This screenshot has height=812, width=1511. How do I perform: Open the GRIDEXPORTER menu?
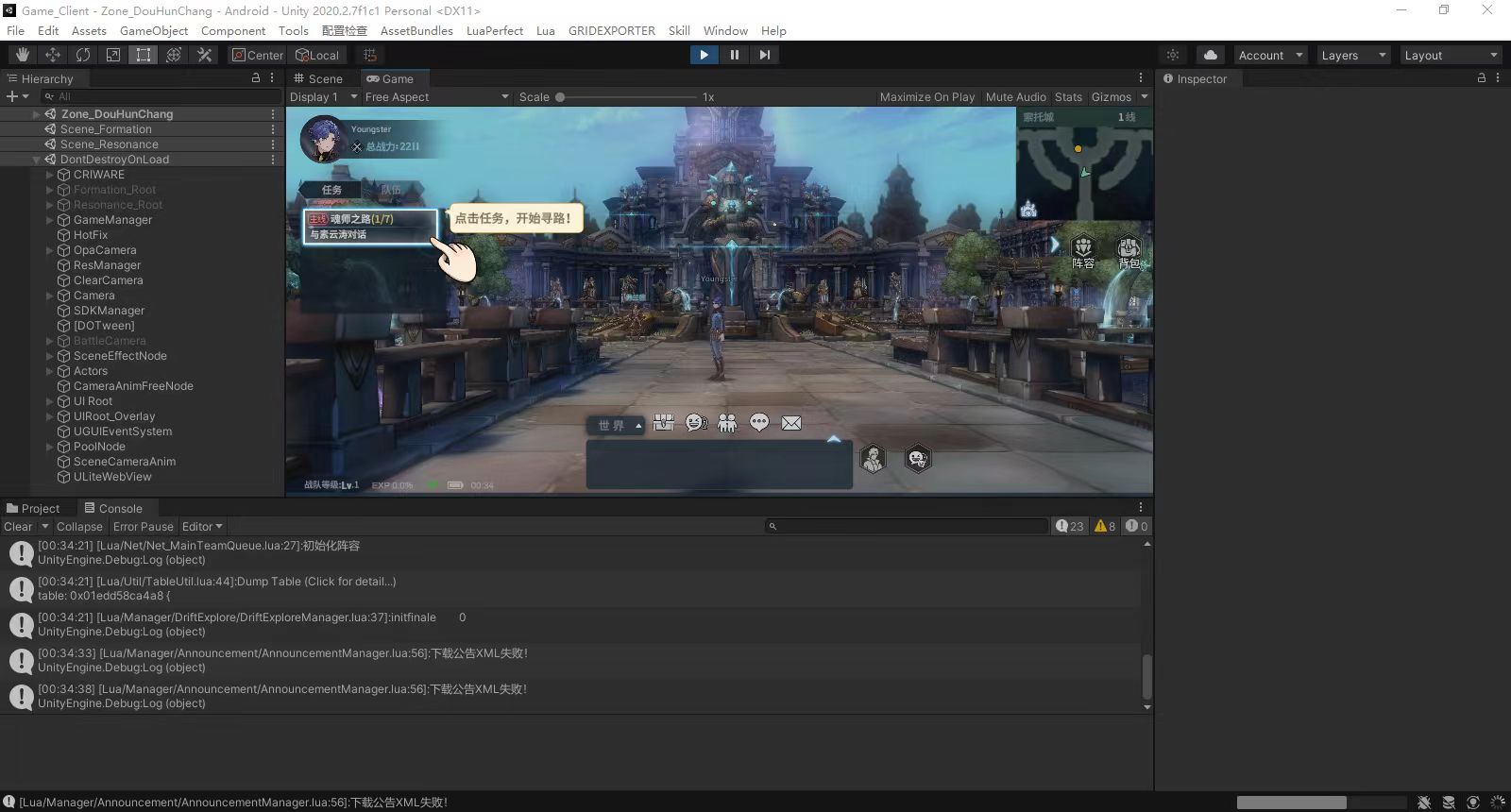click(x=612, y=30)
